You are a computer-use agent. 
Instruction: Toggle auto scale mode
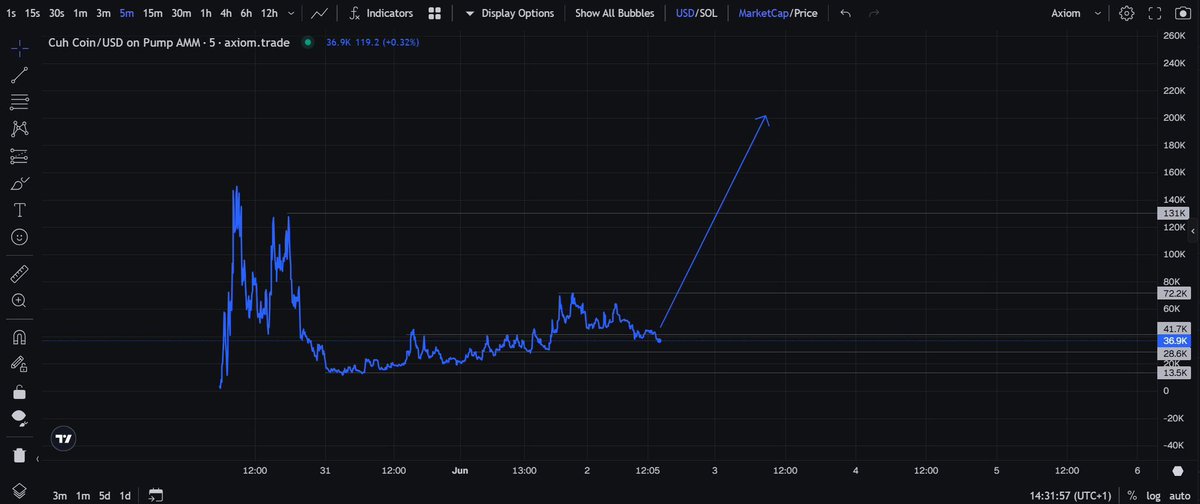[1178, 495]
